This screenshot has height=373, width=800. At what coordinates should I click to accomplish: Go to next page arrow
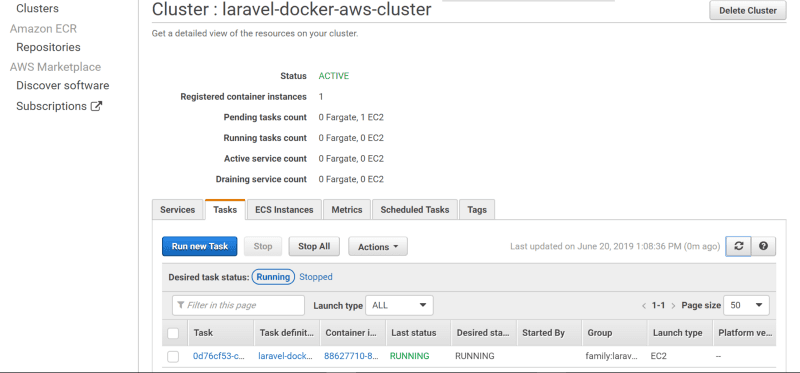click(x=673, y=306)
